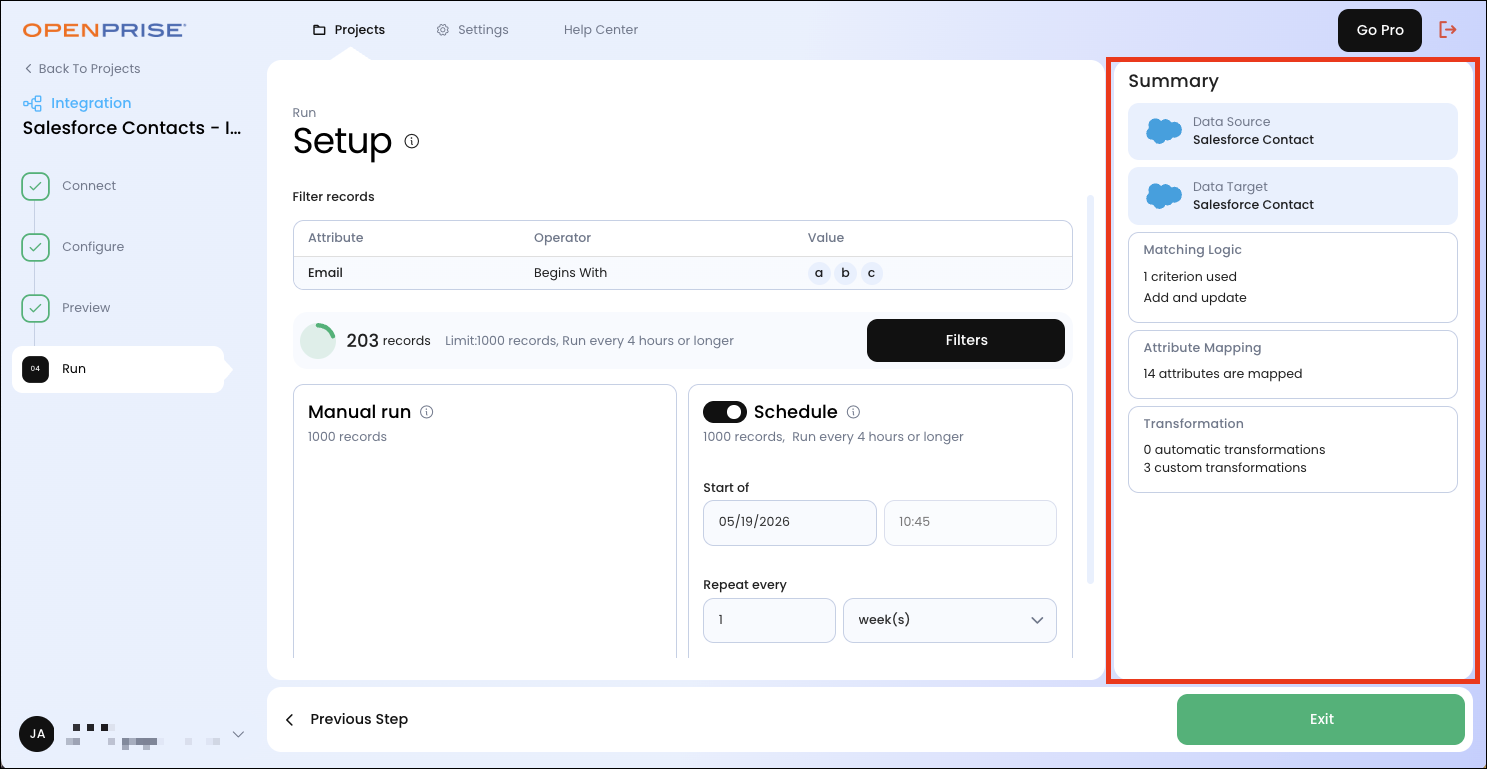Image resolution: width=1487 pixels, height=769 pixels.
Task: Go to the Connect step
Action: coord(89,186)
